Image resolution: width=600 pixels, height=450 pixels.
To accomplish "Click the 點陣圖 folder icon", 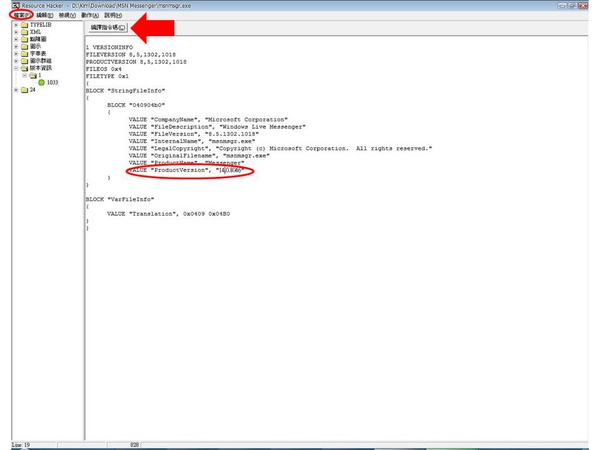I will pos(24,39).
